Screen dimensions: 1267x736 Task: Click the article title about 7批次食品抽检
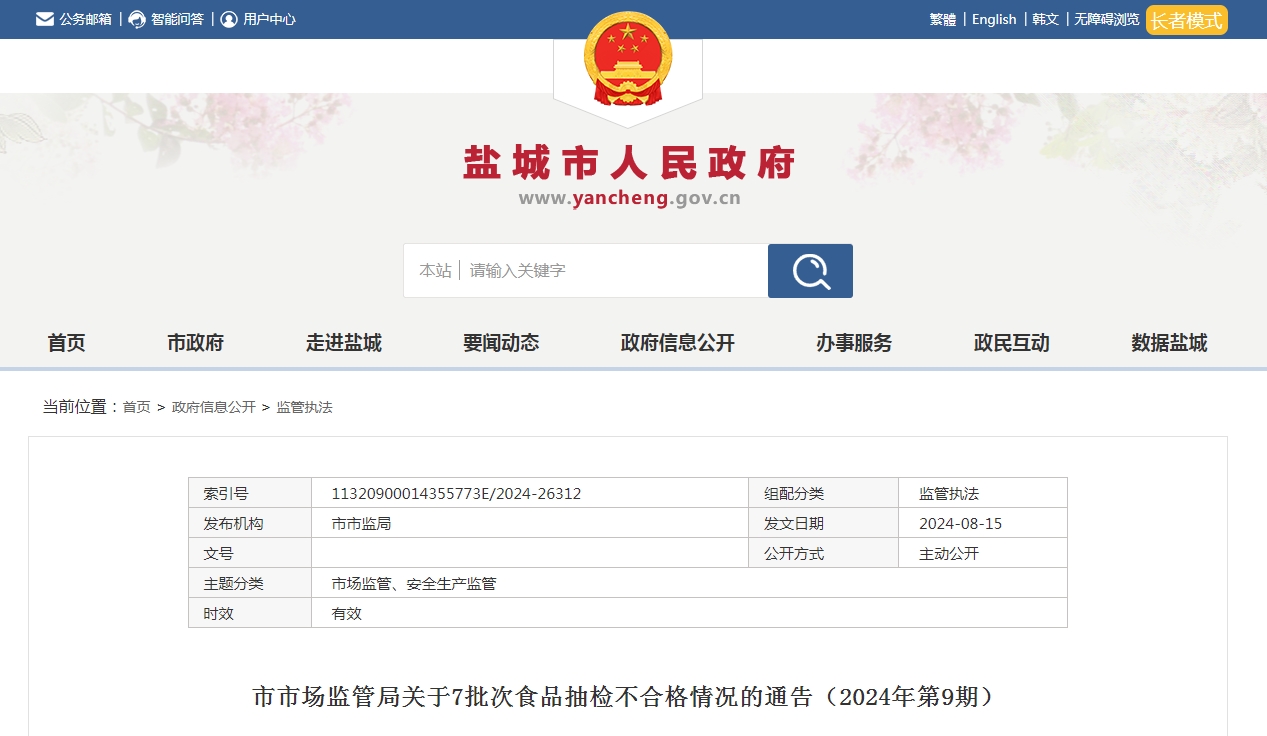pos(626,697)
